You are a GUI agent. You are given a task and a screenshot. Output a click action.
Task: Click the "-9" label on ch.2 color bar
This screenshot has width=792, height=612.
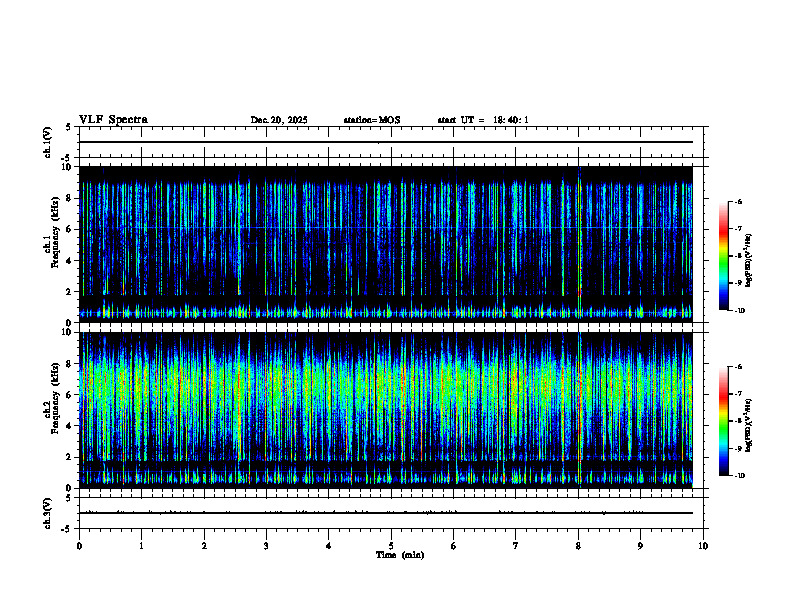tap(738, 448)
